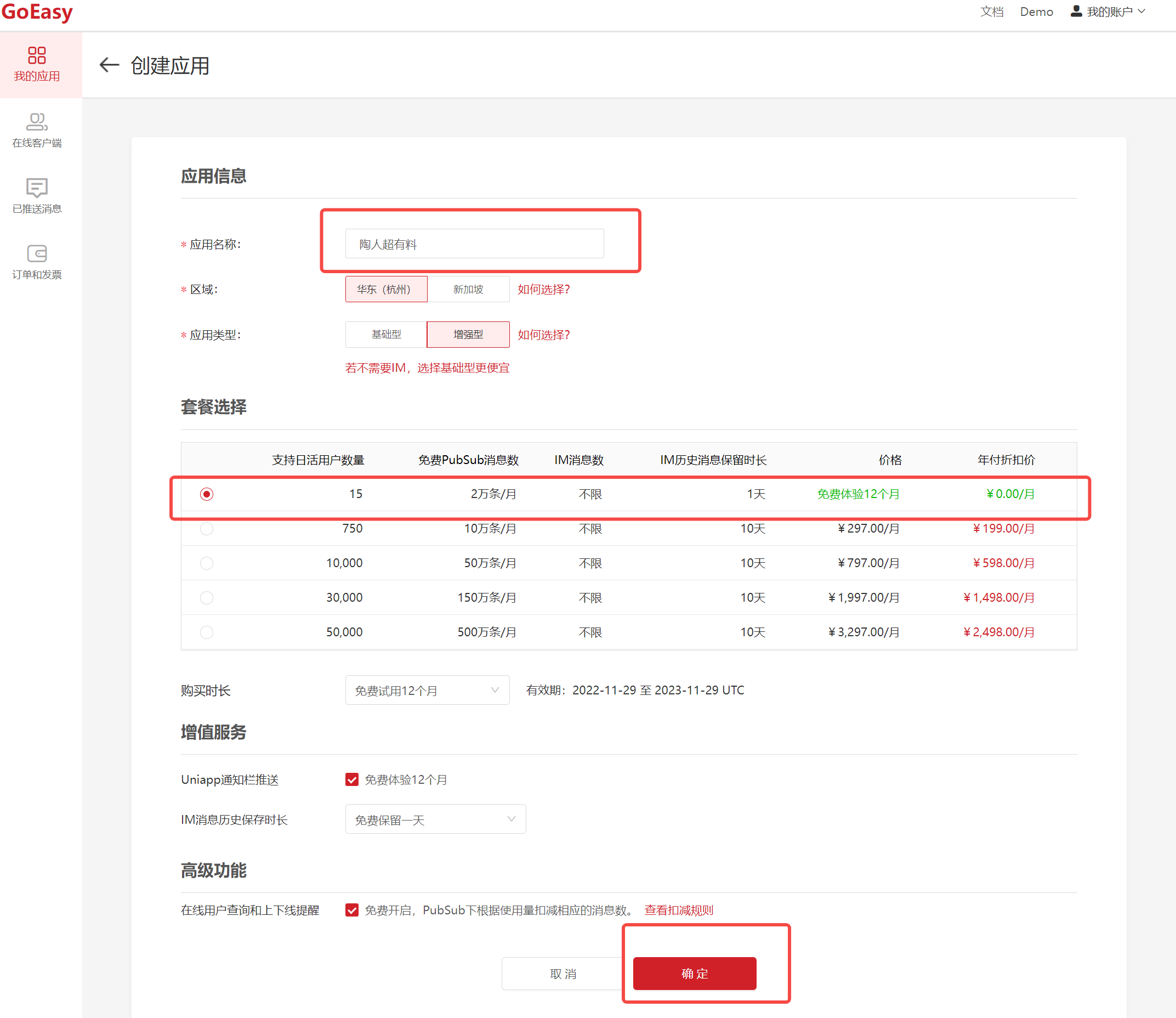The image size is (1176, 1018).
Task: Click the user avatar icon near 我的账户
Action: coord(1076,12)
